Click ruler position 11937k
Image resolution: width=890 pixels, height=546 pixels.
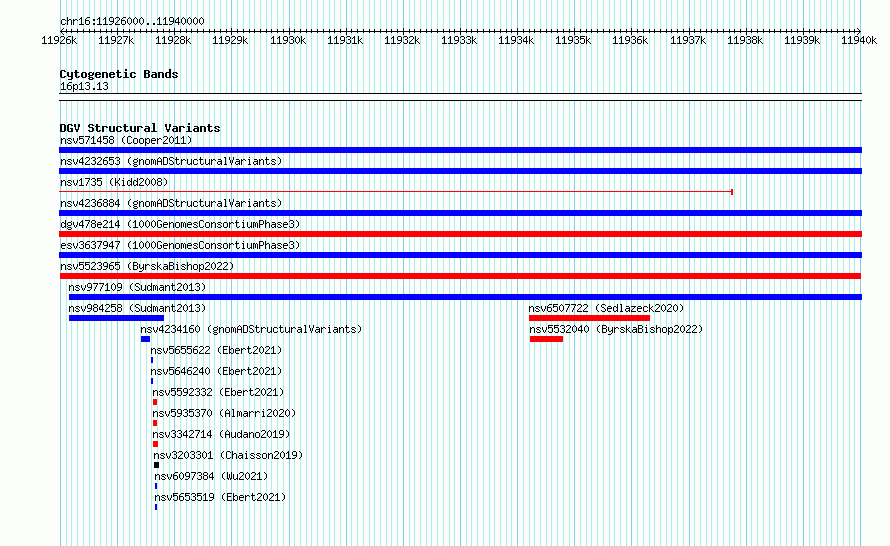pyautogui.click(x=688, y=40)
